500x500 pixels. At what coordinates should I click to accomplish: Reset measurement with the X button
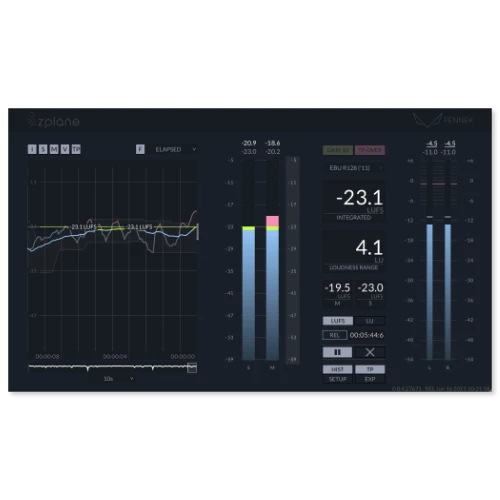pyautogui.click(x=370, y=352)
